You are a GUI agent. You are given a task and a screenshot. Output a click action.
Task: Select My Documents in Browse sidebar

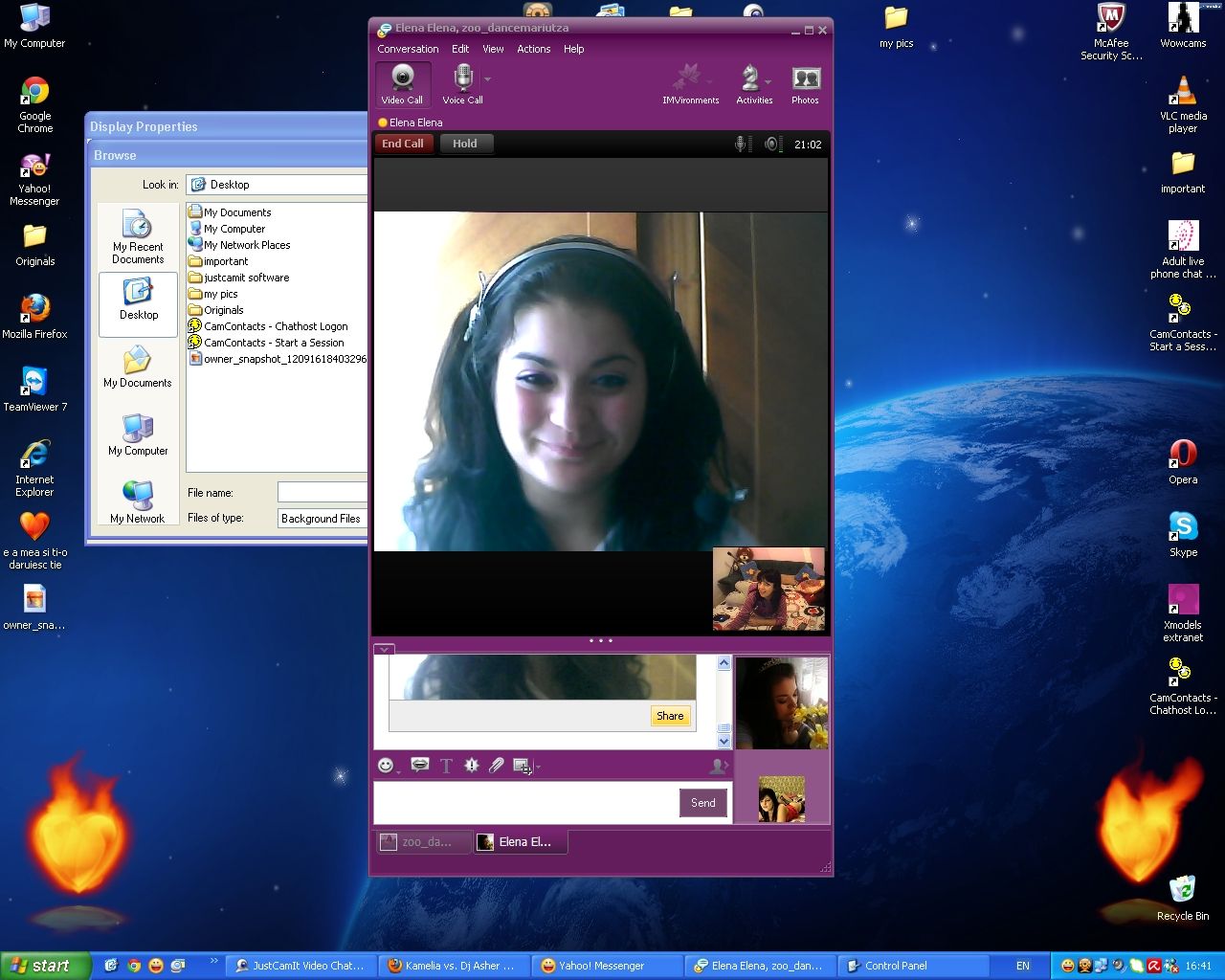(138, 367)
